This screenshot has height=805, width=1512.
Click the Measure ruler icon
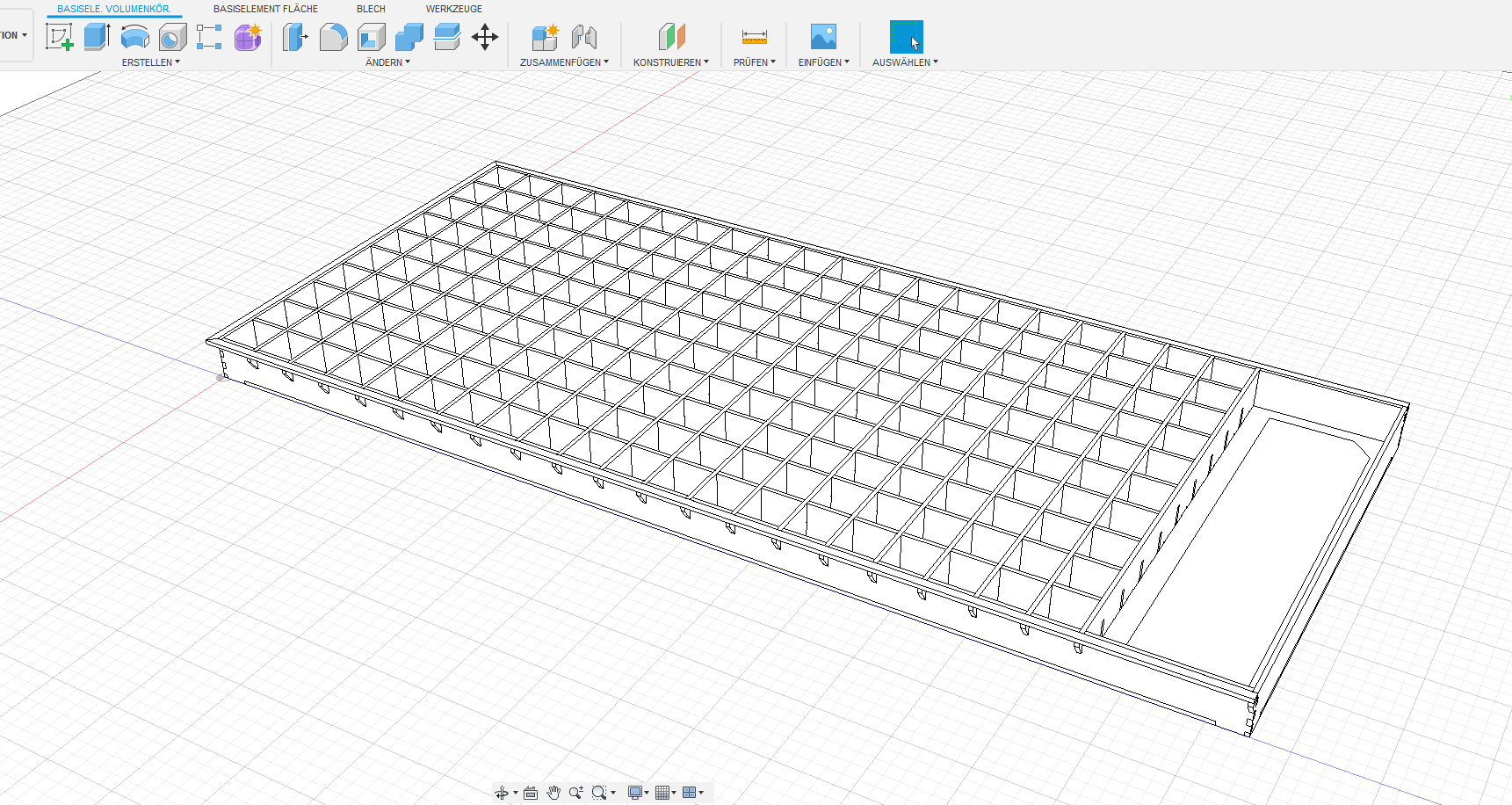(754, 37)
